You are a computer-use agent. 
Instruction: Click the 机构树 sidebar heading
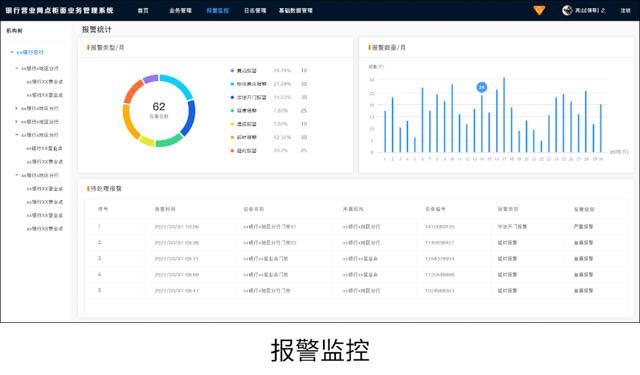pos(14,31)
